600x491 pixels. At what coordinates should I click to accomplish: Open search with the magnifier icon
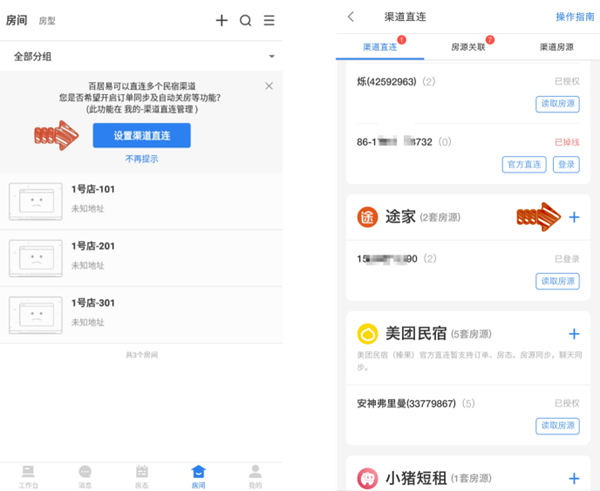245,20
